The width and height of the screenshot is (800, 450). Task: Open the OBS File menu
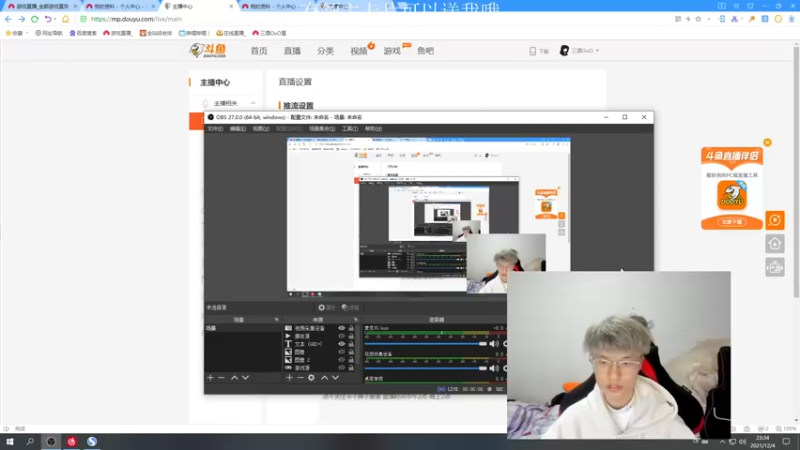pos(215,129)
